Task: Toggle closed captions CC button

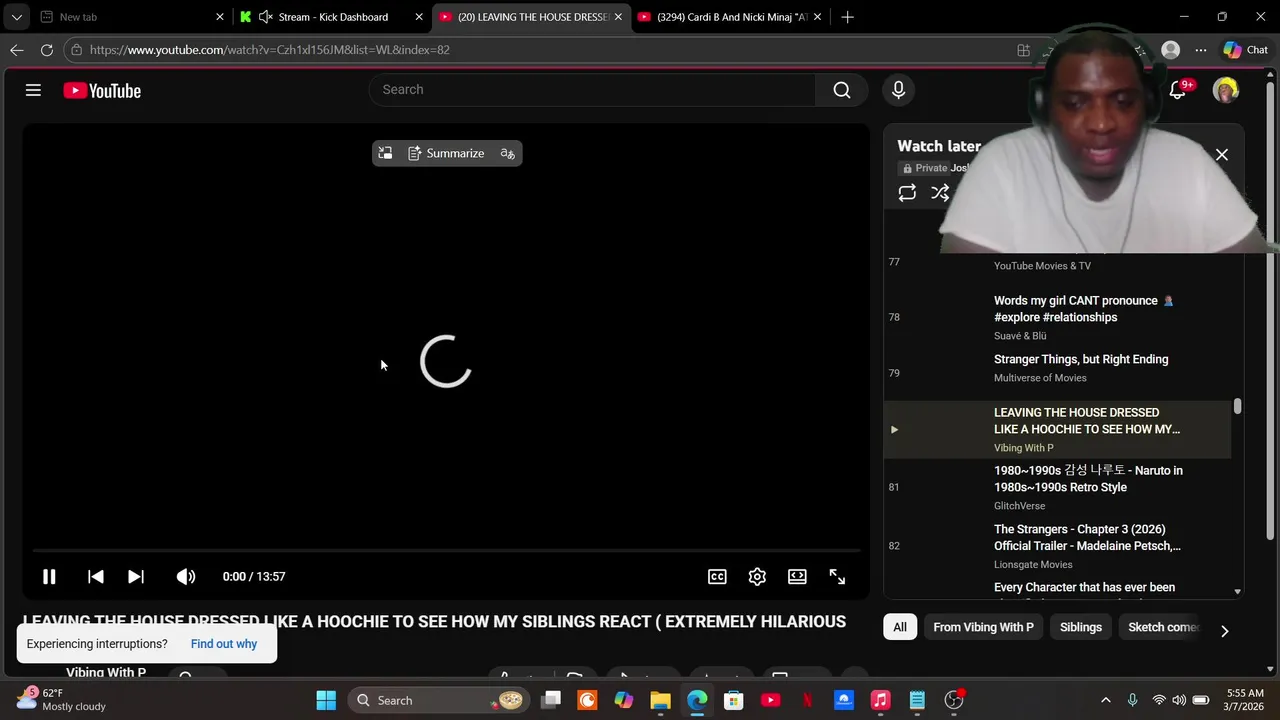Action: click(x=717, y=576)
